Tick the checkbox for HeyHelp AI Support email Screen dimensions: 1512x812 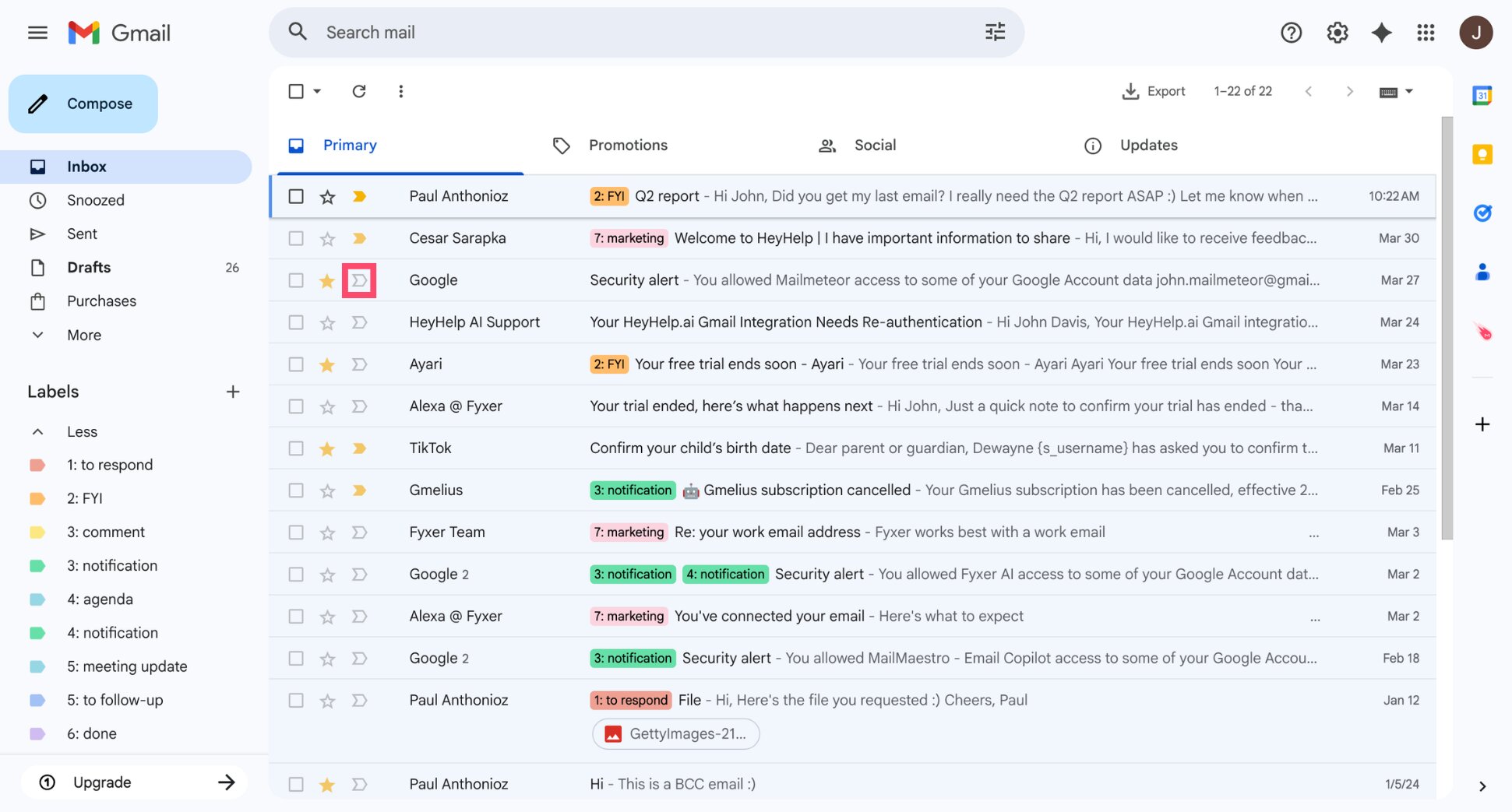click(296, 322)
